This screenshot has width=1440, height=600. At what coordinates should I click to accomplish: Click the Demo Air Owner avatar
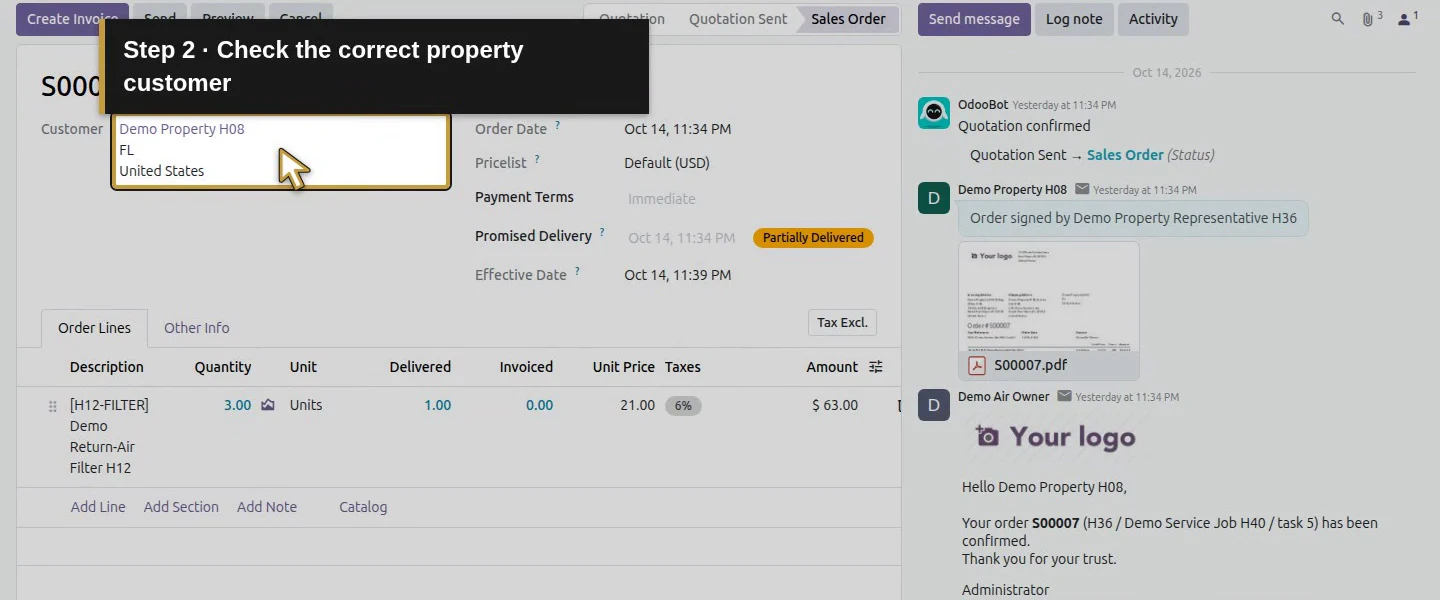pos(934,405)
